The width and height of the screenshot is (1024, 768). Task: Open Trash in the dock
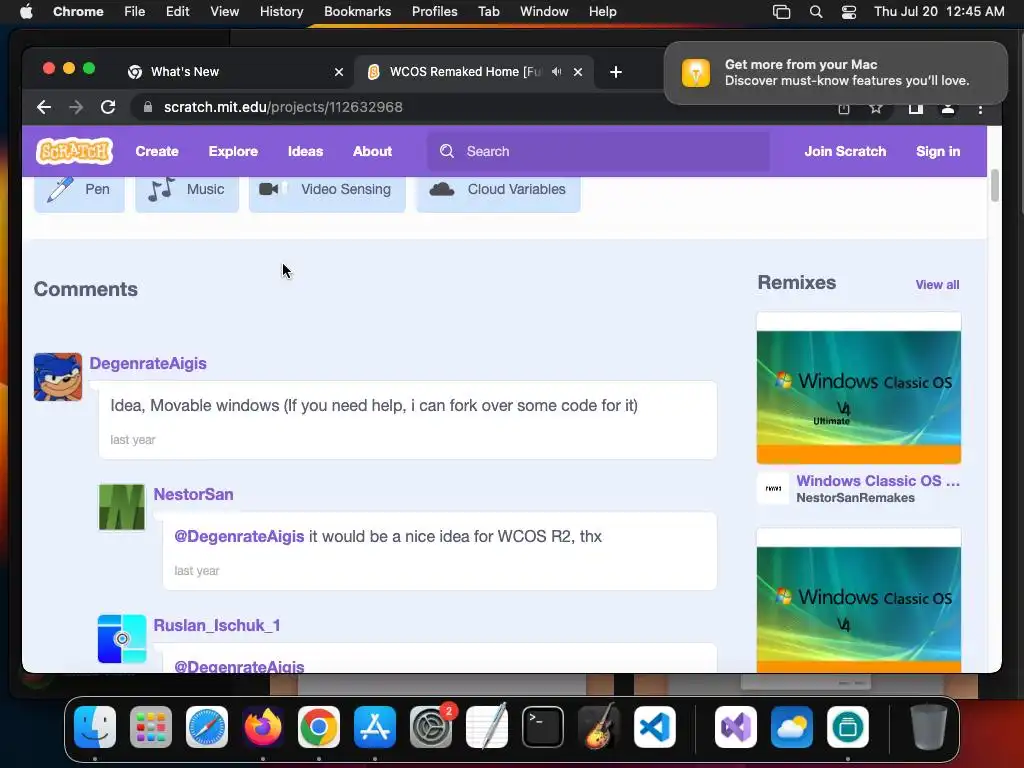pyautogui.click(x=928, y=727)
